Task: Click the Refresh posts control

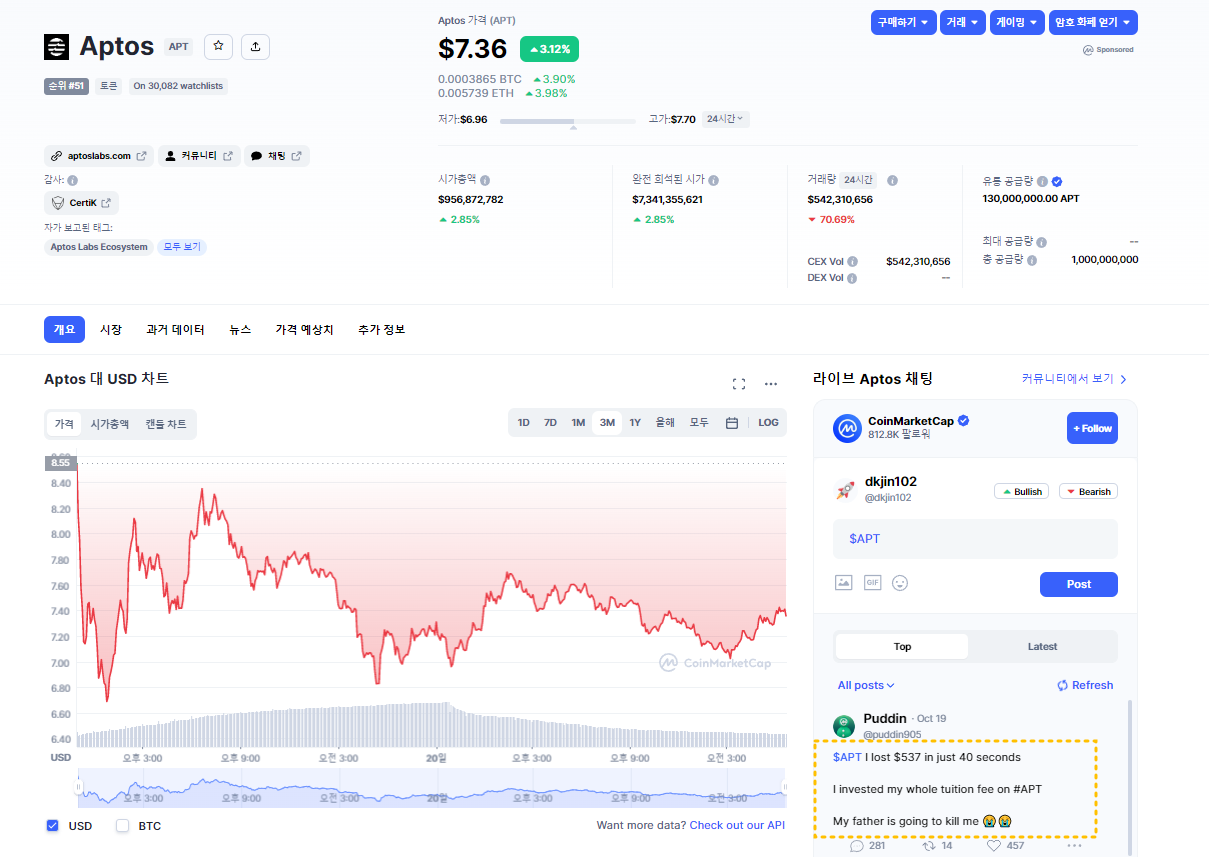Action: coord(1085,685)
